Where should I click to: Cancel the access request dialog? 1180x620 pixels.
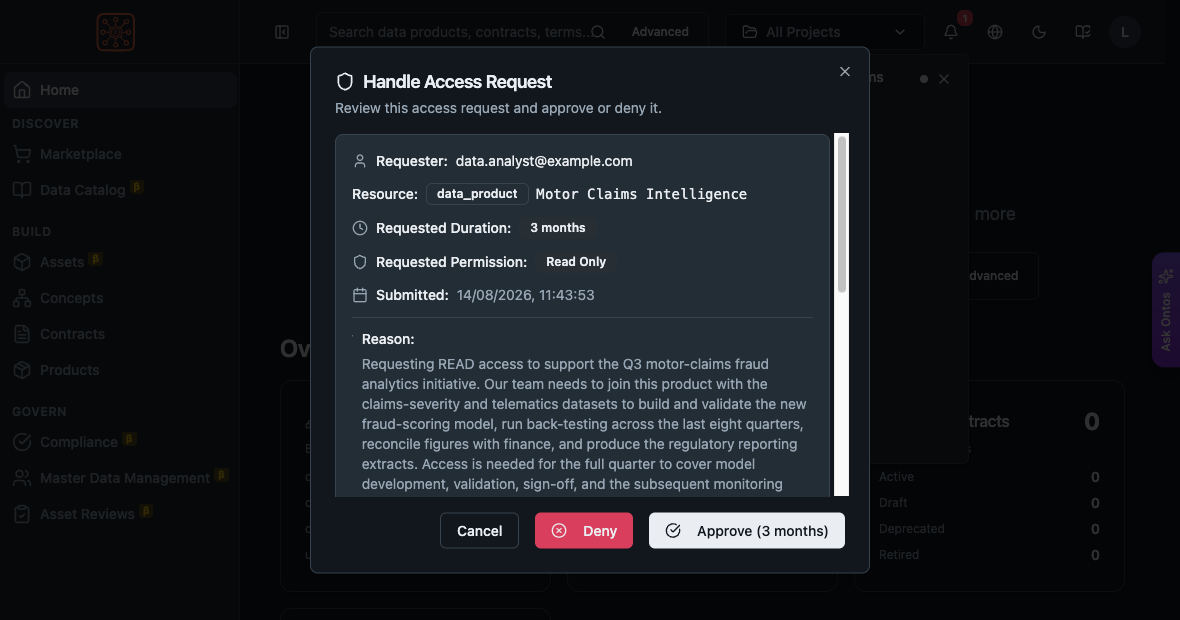pos(479,530)
